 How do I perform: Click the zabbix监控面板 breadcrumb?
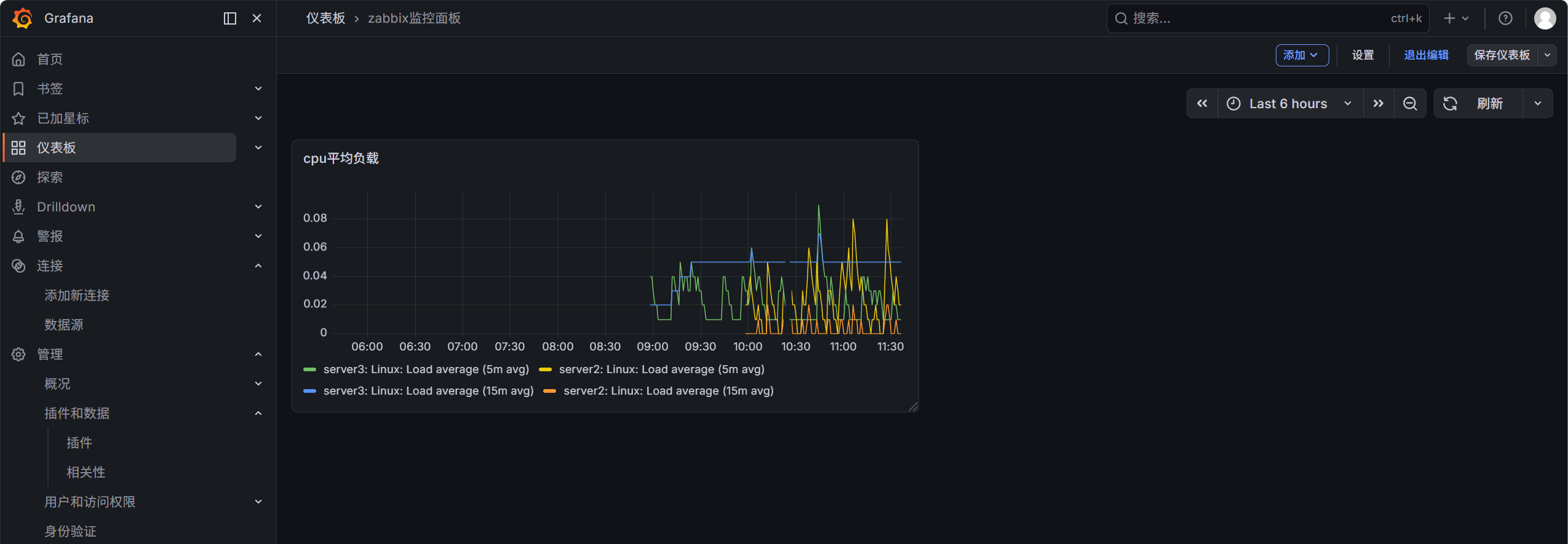[414, 18]
